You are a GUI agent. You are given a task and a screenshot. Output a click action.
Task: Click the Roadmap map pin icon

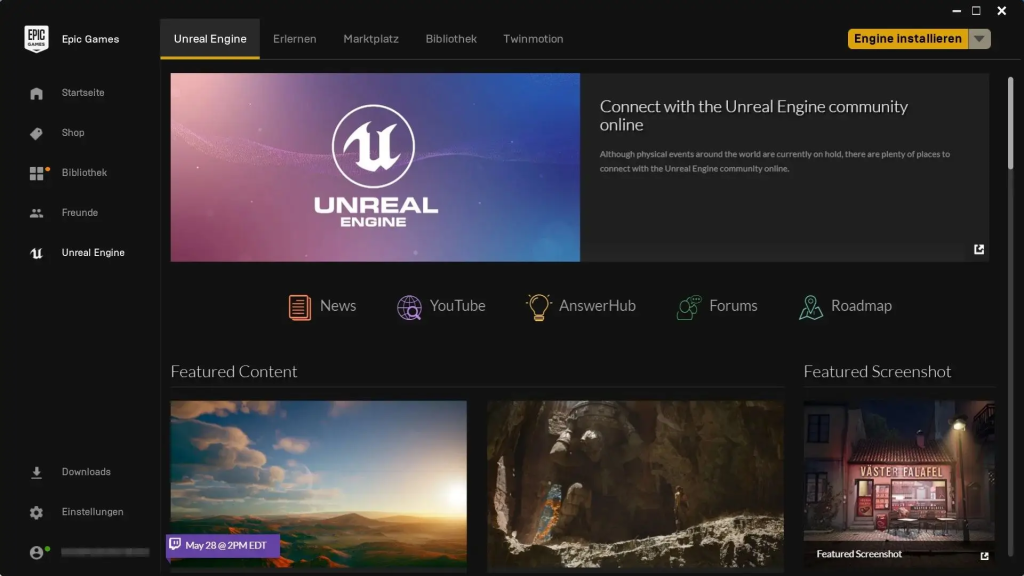(x=810, y=307)
